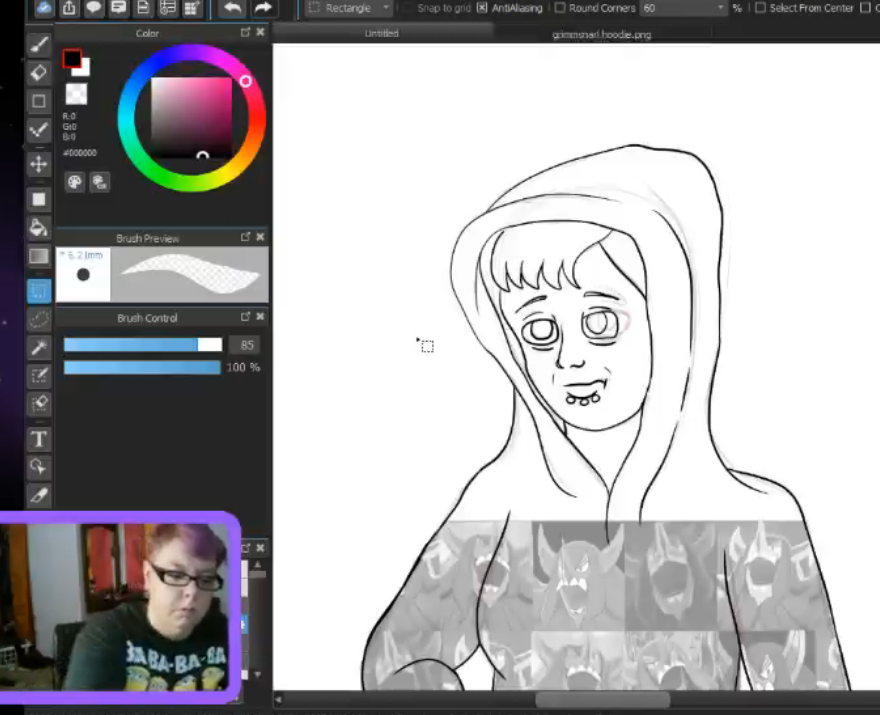
Task: Select the Shape brush tool (square outline)
Action: pos(39,101)
